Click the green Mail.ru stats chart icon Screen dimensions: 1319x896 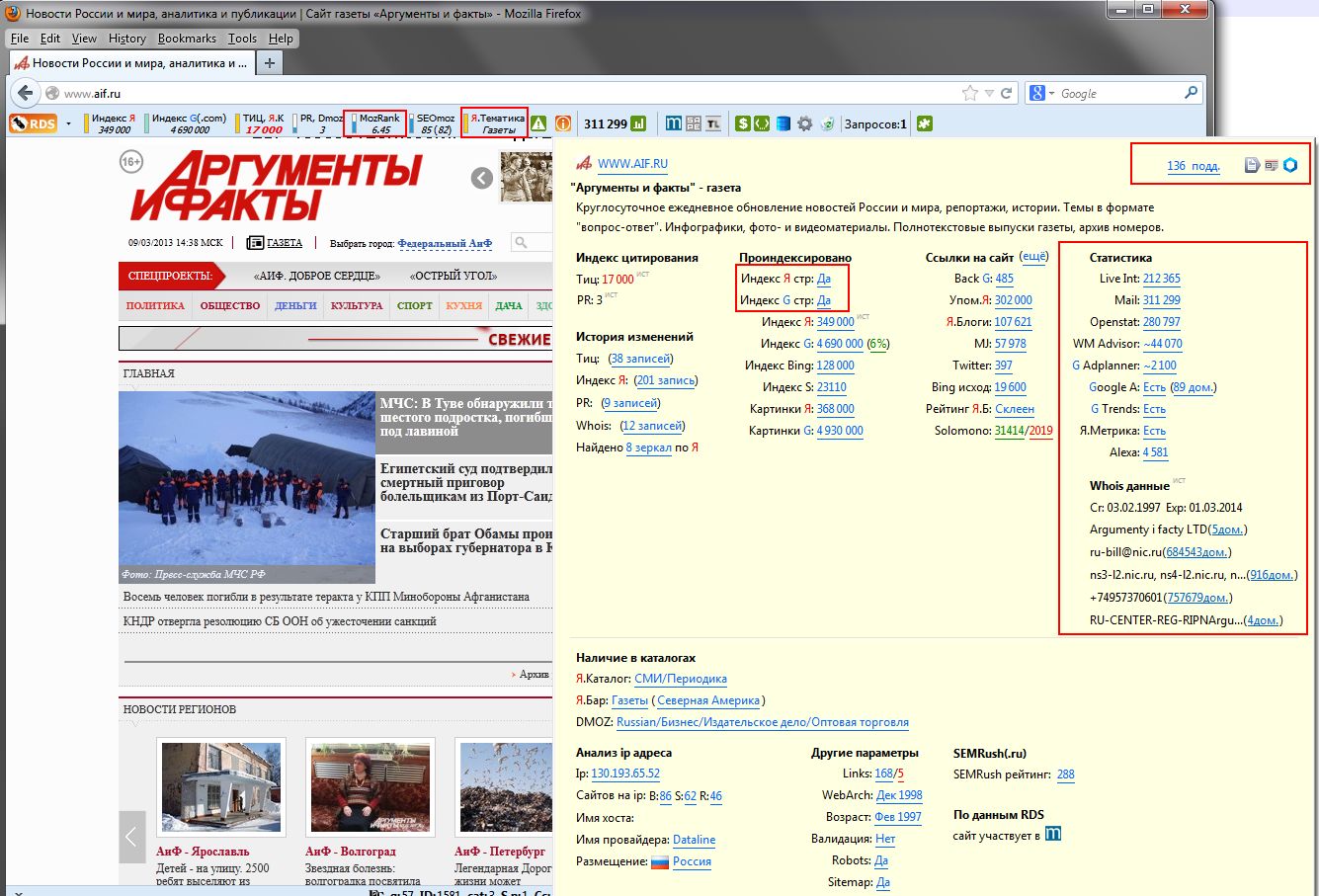pos(639,123)
